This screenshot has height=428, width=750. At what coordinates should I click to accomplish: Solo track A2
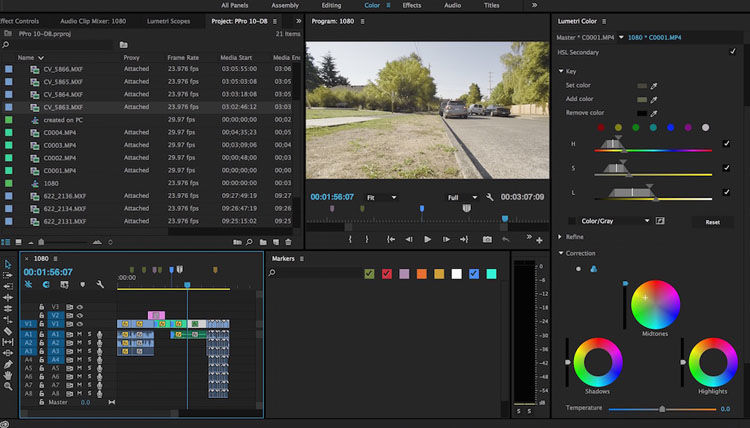89,343
